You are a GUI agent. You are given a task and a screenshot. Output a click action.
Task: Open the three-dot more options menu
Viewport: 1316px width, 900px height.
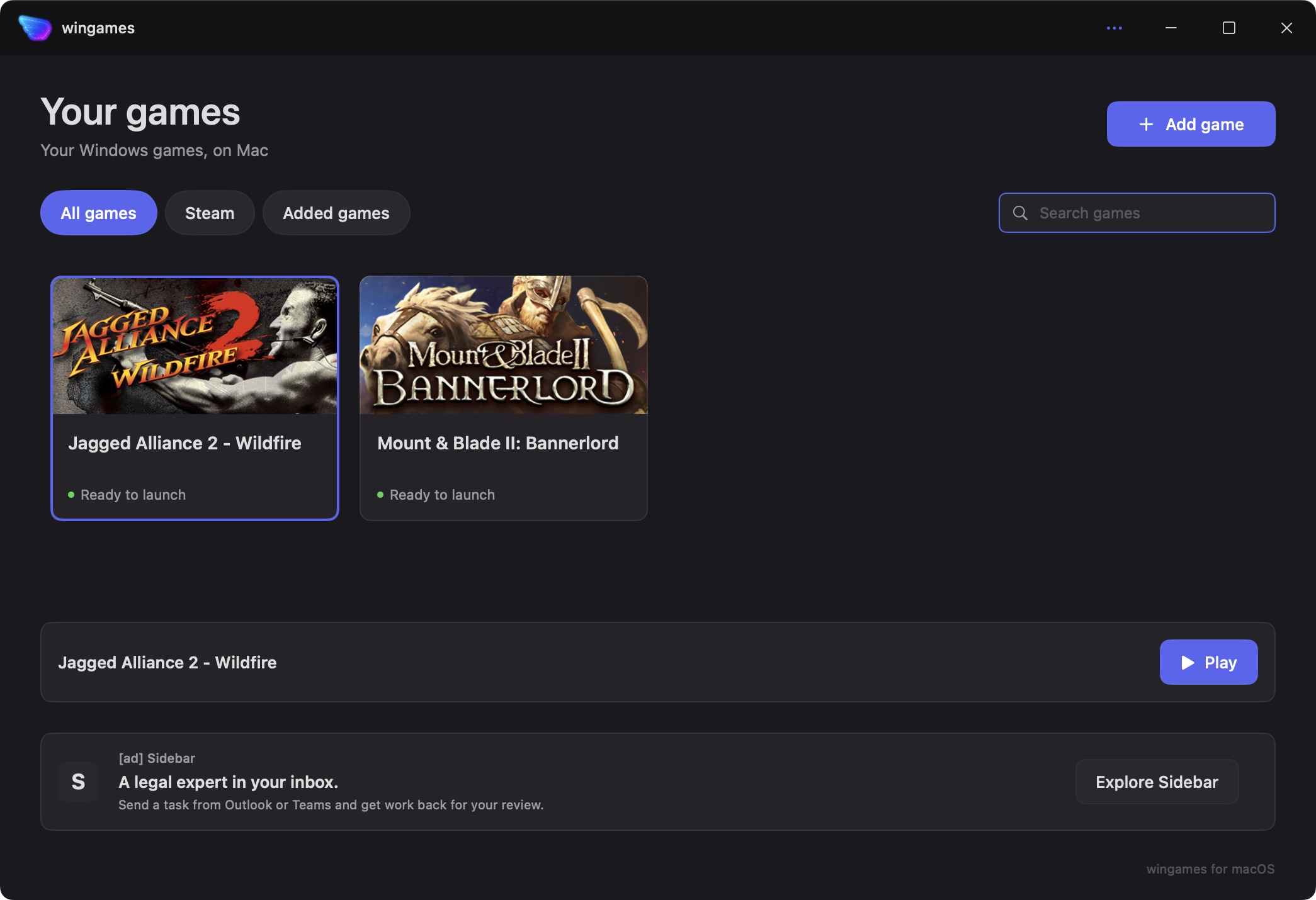(x=1114, y=28)
